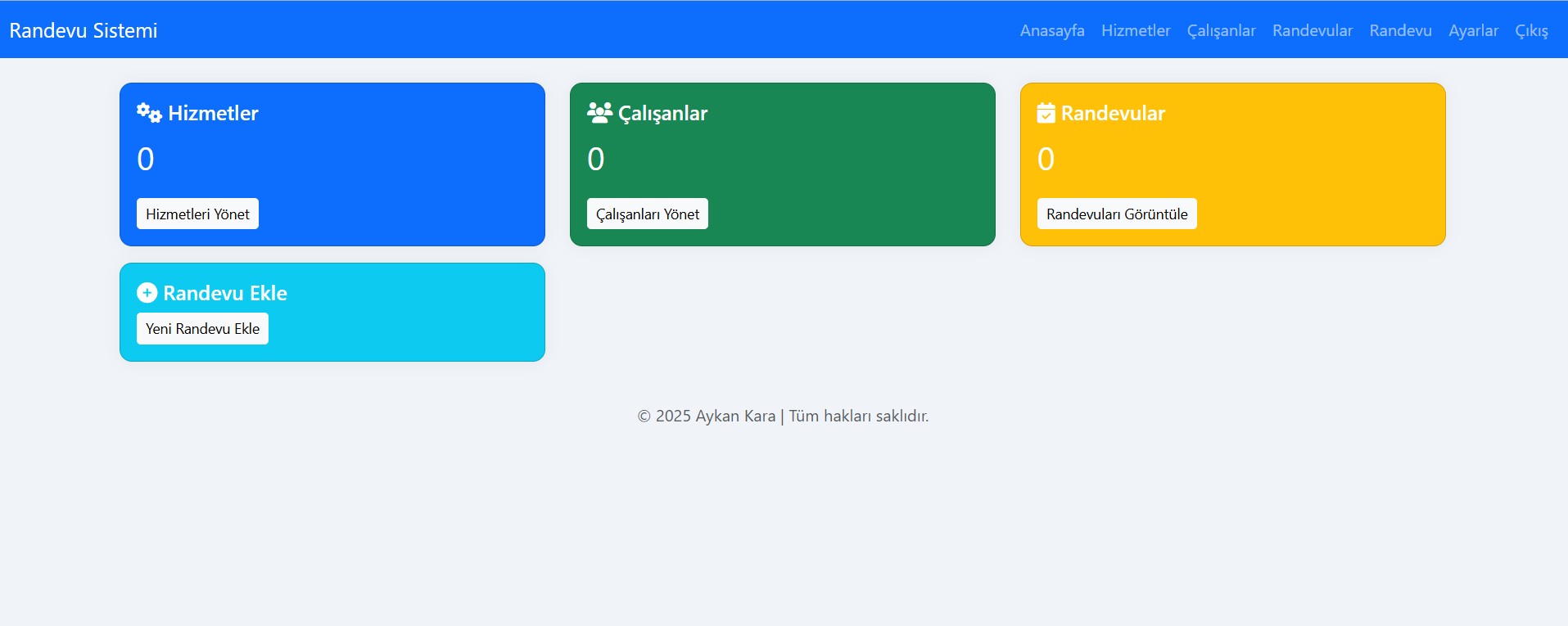Click the zero count on Randevular card
Viewport: 1568px width, 626px height.
coord(1046,159)
